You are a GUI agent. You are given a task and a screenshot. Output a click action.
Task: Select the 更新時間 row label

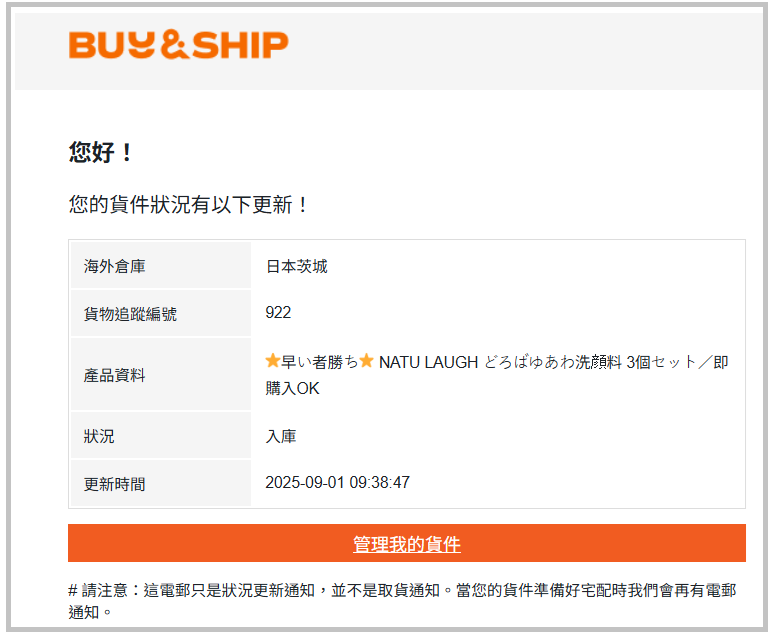pos(115,484)
